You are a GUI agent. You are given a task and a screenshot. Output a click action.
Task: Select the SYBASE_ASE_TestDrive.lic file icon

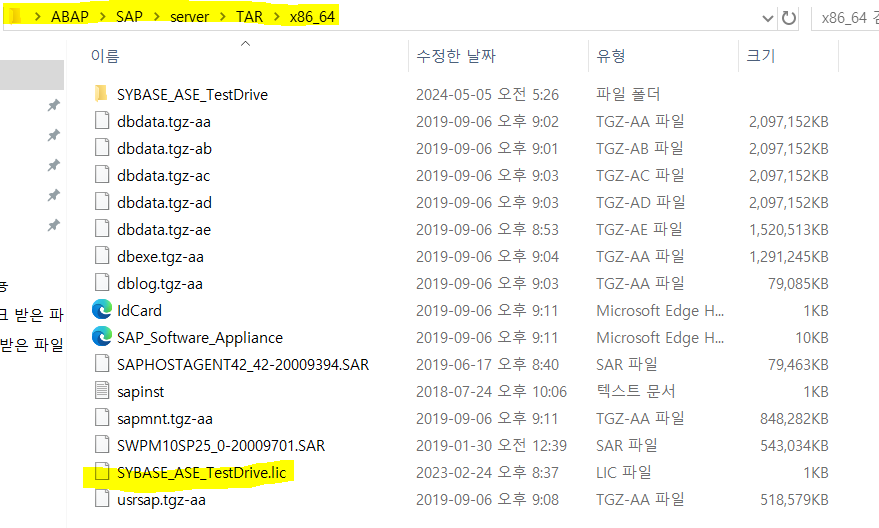[x=102, y=471]
